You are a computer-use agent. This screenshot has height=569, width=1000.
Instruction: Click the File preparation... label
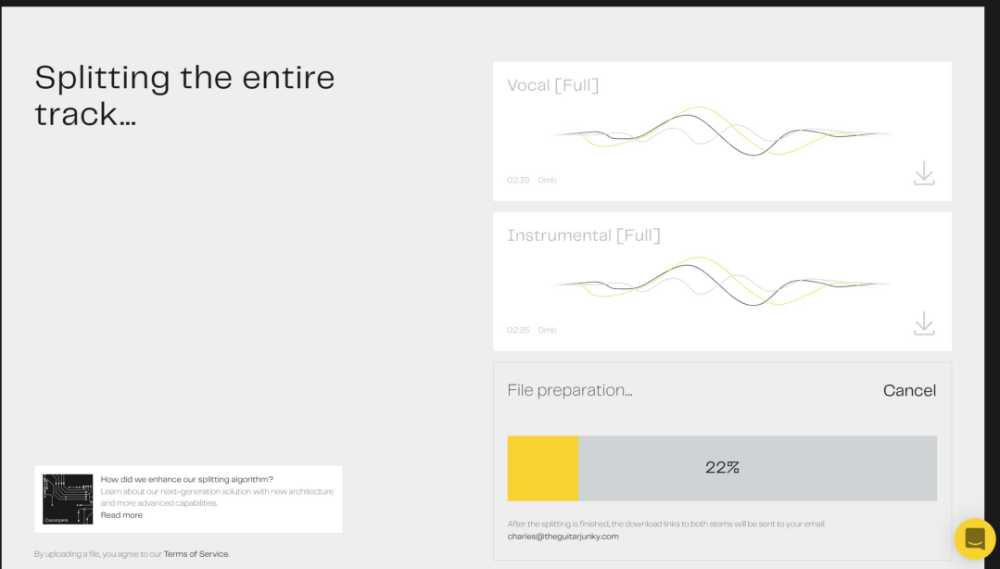point(570,390)
